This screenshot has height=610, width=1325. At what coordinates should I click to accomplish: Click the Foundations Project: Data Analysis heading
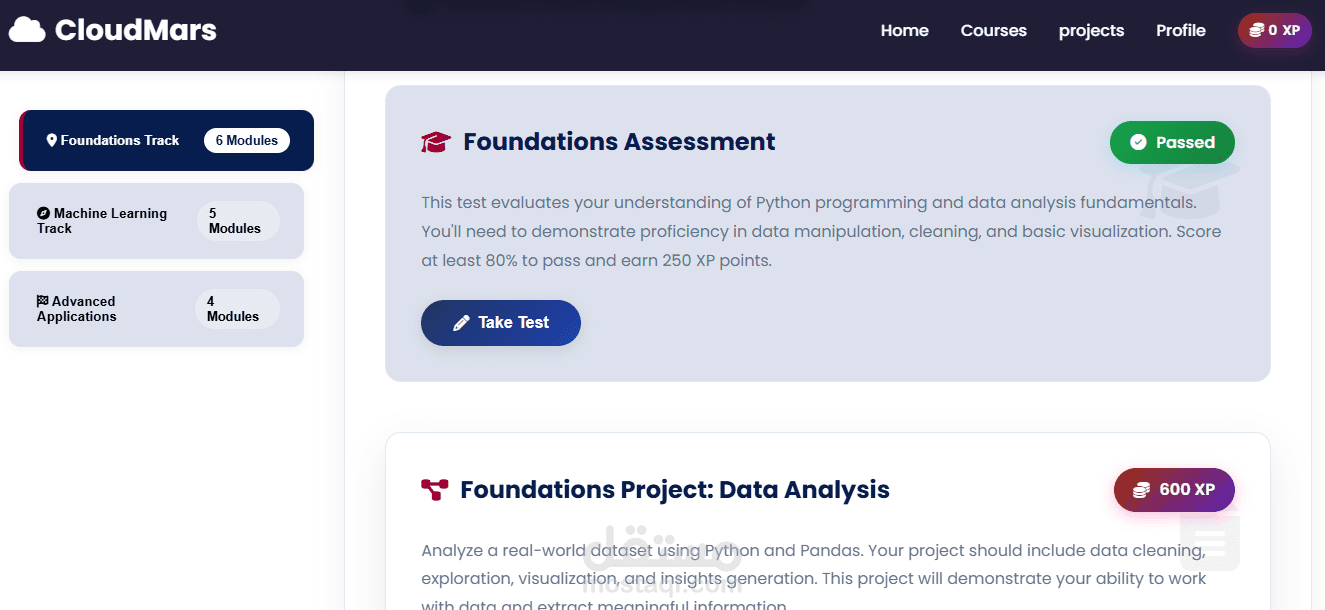pyautogui.click(x=674, y=490)
